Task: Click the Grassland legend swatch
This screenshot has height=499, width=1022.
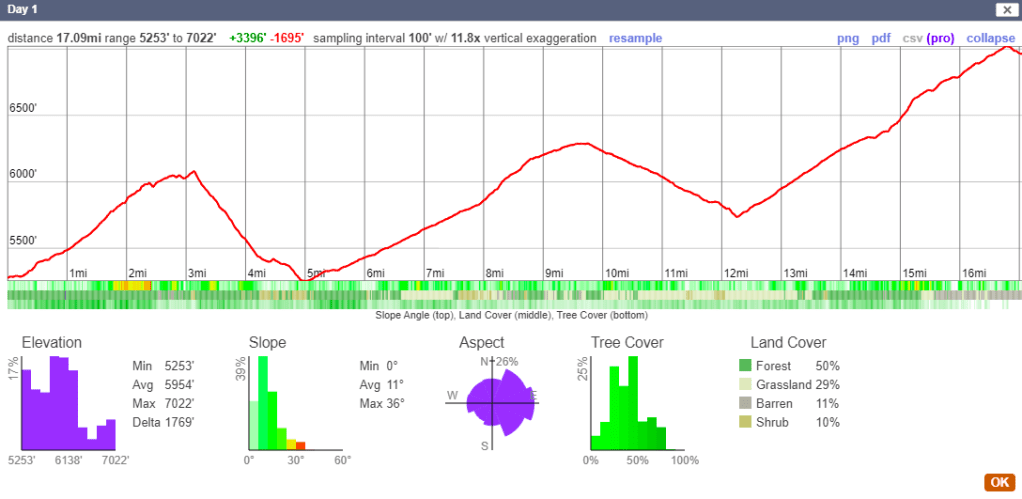Action: pos(744,385)
